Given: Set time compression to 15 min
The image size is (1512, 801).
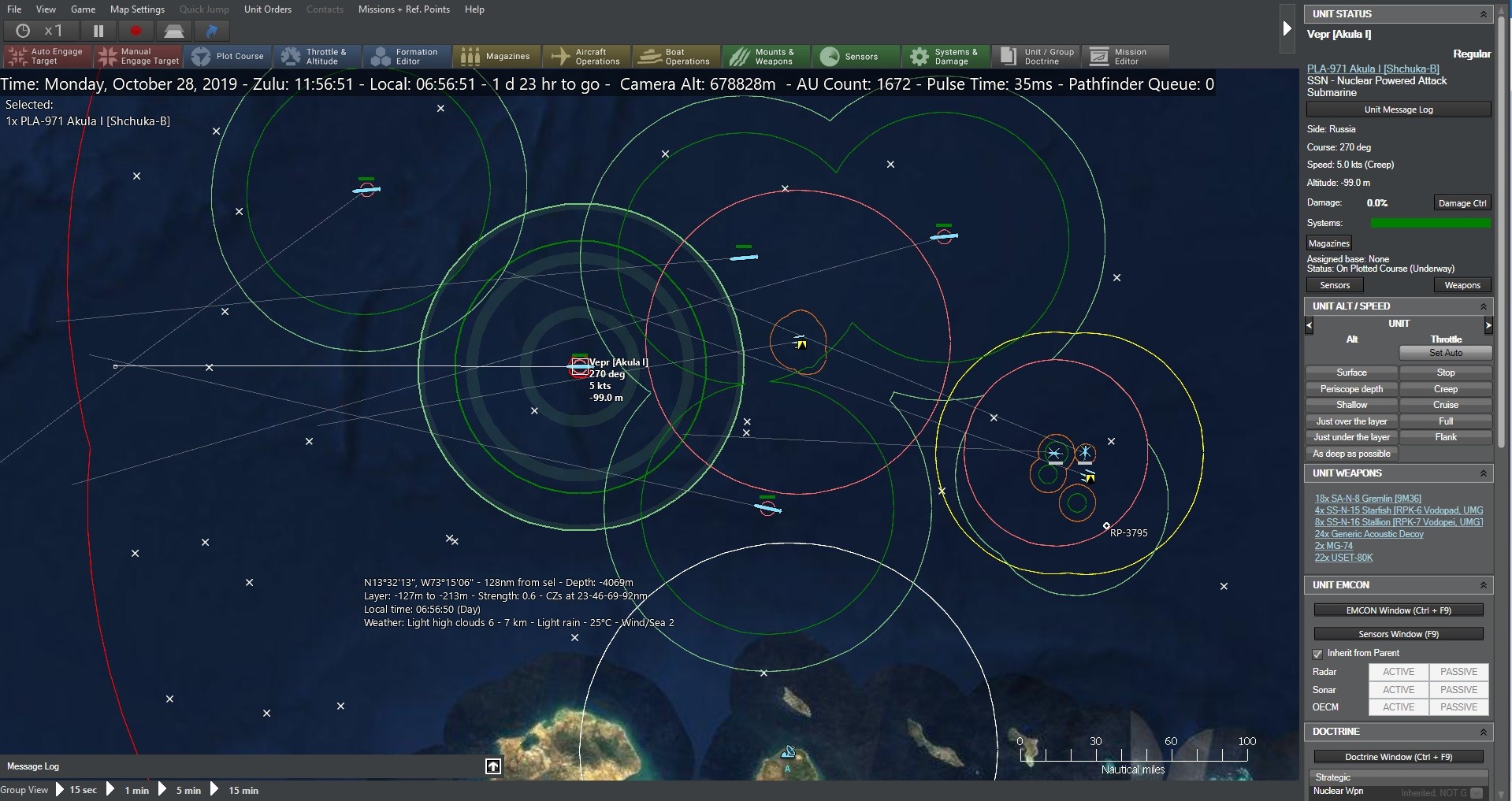Looking at the screenshot, I should (x=242, y=791).
